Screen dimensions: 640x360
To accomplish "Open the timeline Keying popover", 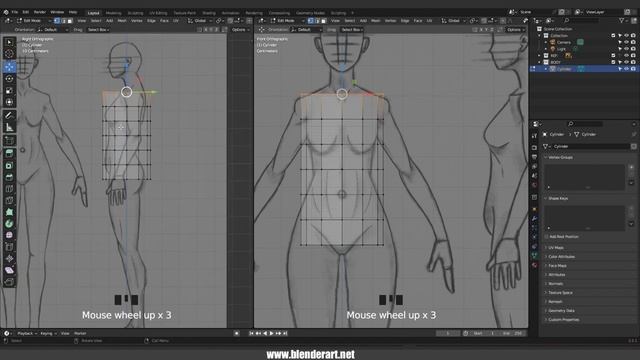I will [48, 333].
